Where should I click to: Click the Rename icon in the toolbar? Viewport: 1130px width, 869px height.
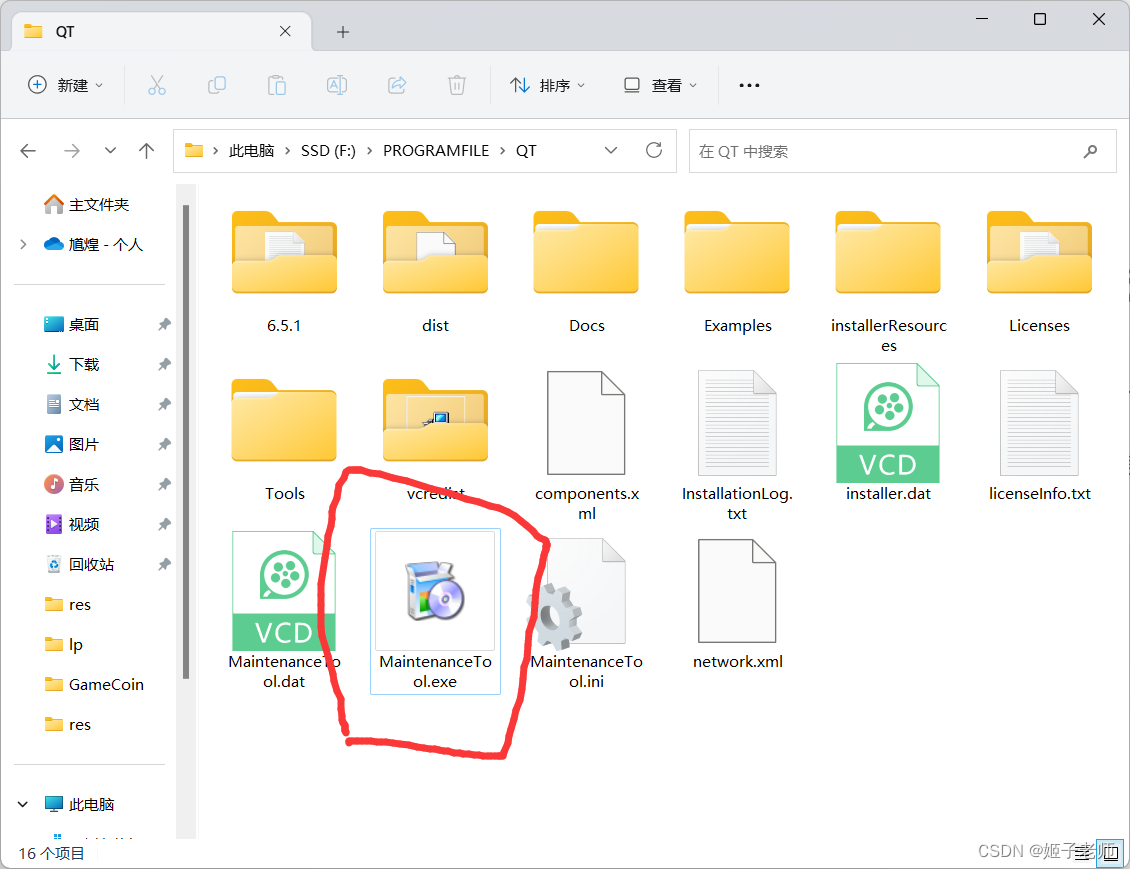click(x=337, y=85)
